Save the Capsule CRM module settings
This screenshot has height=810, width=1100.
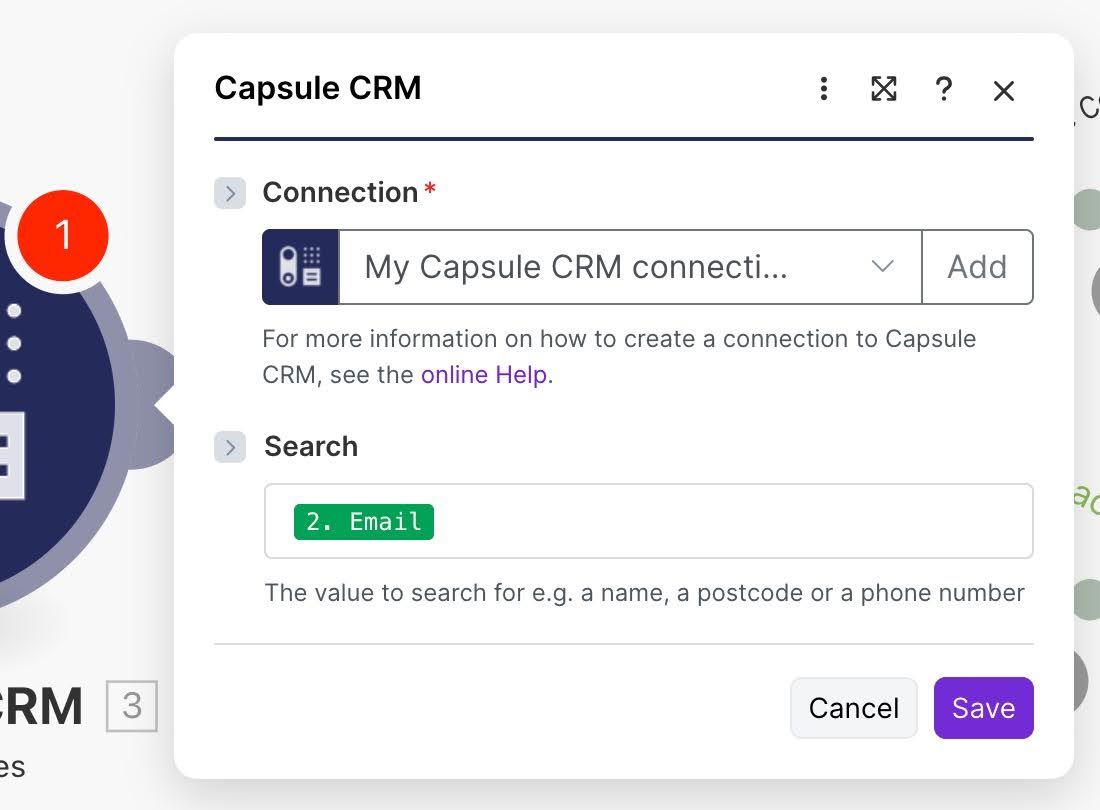983,707
